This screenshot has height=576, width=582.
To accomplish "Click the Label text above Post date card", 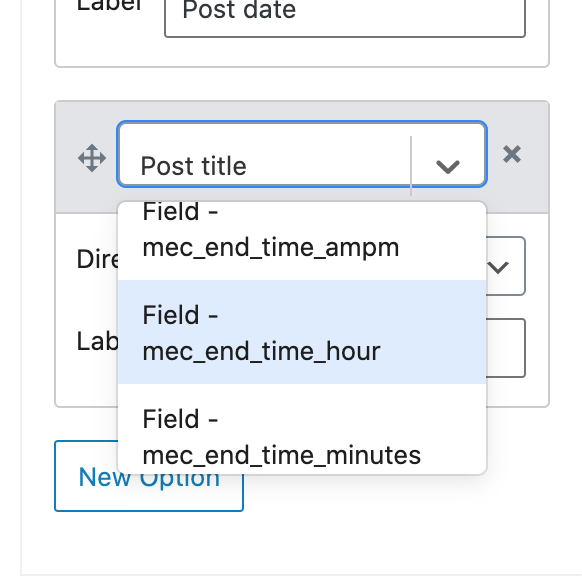I will [109, 5].
